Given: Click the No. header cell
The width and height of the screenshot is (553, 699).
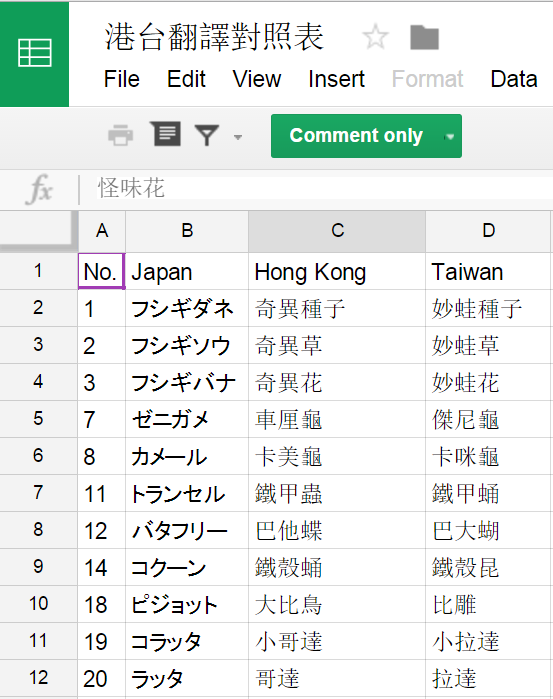Looking at the screenshot, I should pos(102,271).
